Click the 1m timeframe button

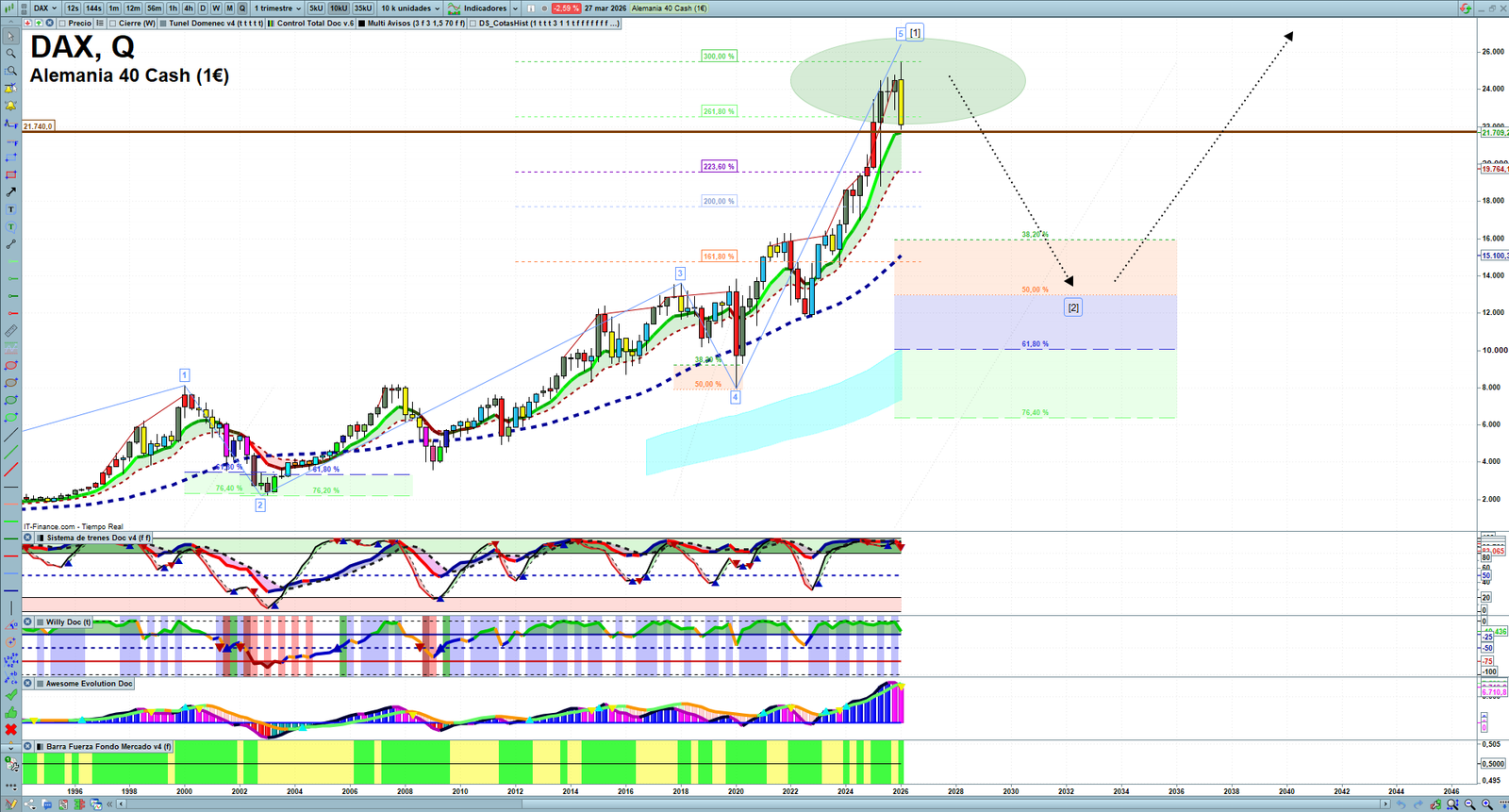click(x=114, y=8)
